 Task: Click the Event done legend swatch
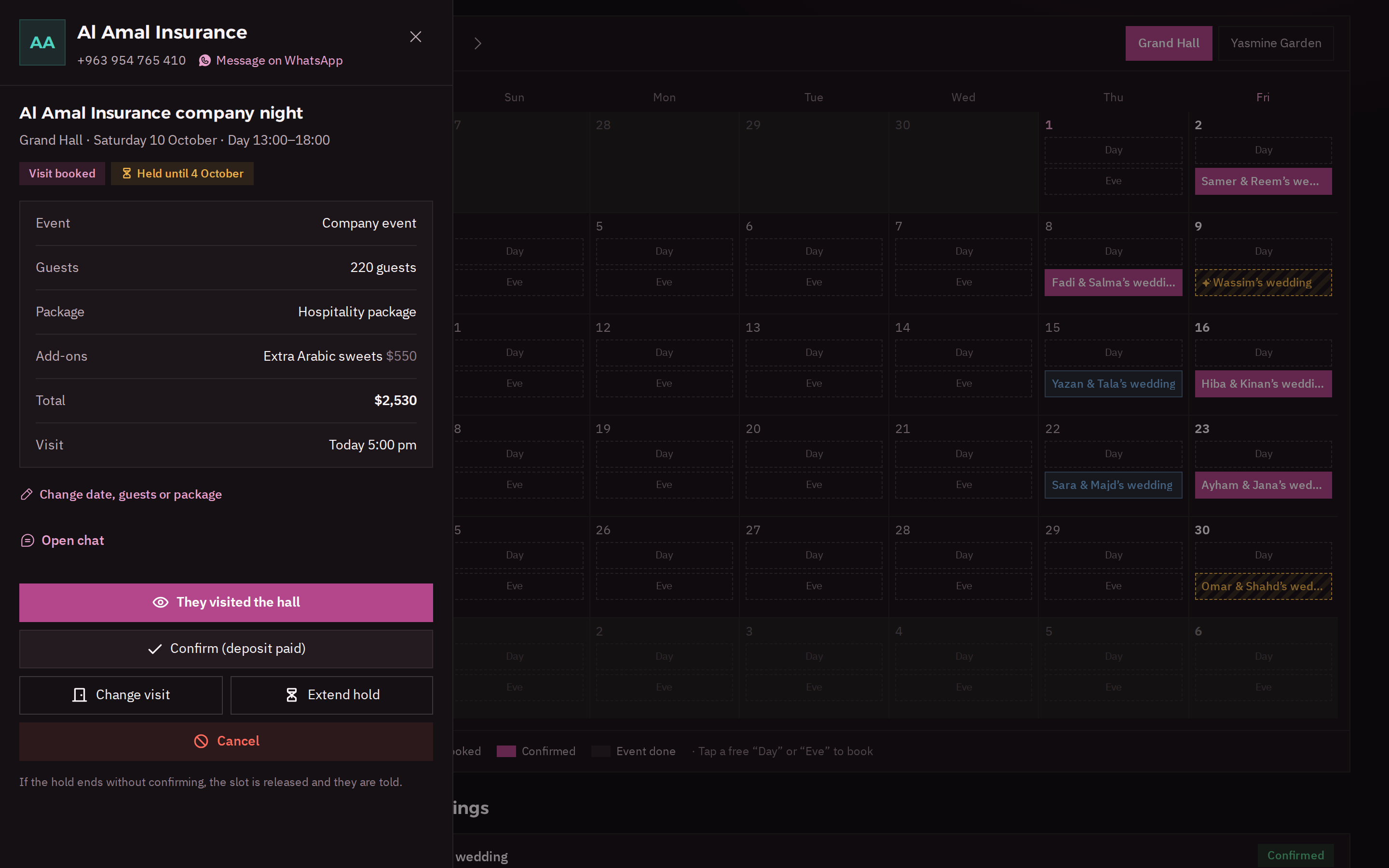pyautogui.click(x=600, y=751)
